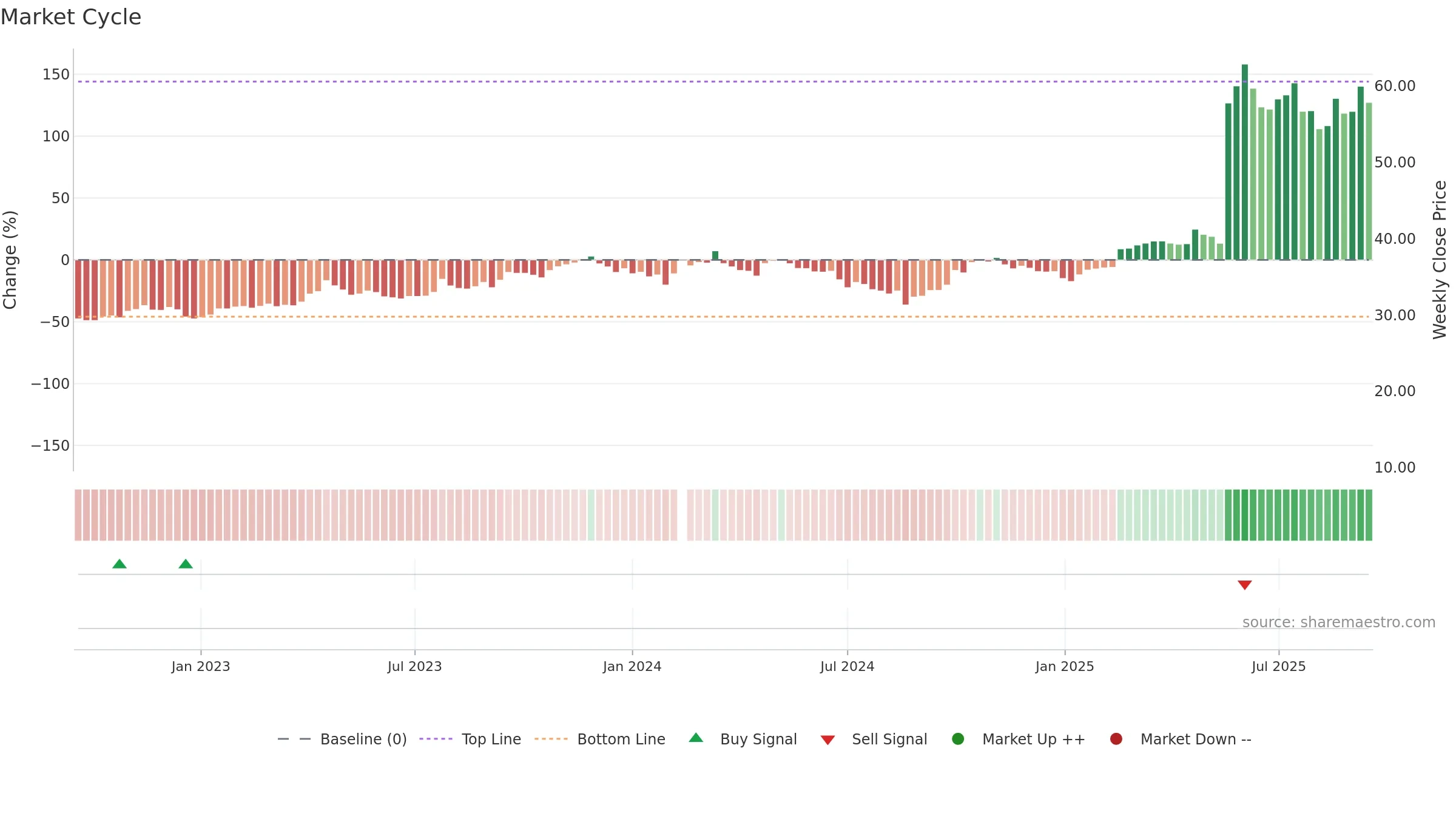Select the first buy signal marker before Jan 2023
The image size is (1456, 819).
120,564
